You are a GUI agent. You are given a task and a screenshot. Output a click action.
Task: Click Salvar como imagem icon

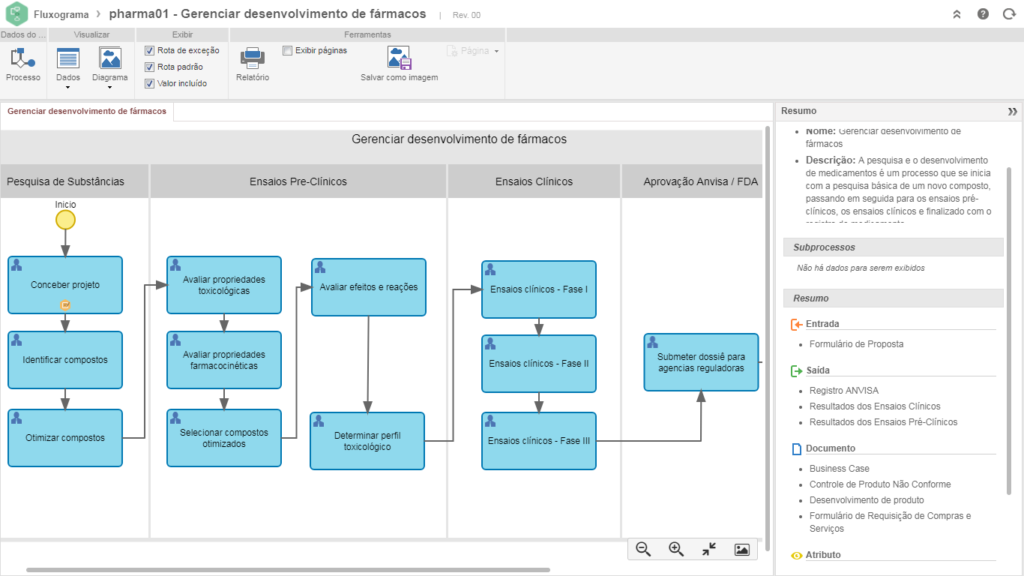(x=399, y=60)
